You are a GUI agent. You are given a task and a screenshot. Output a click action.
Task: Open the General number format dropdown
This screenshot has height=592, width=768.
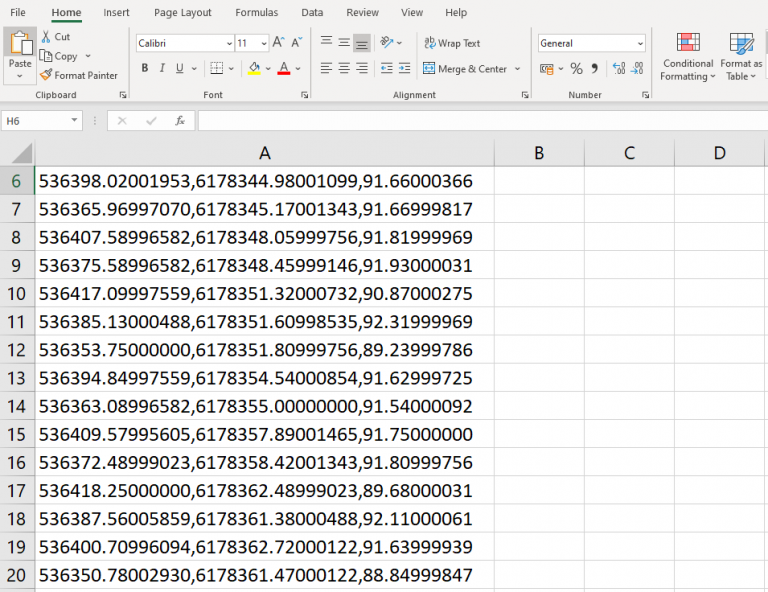pos(640,44)
